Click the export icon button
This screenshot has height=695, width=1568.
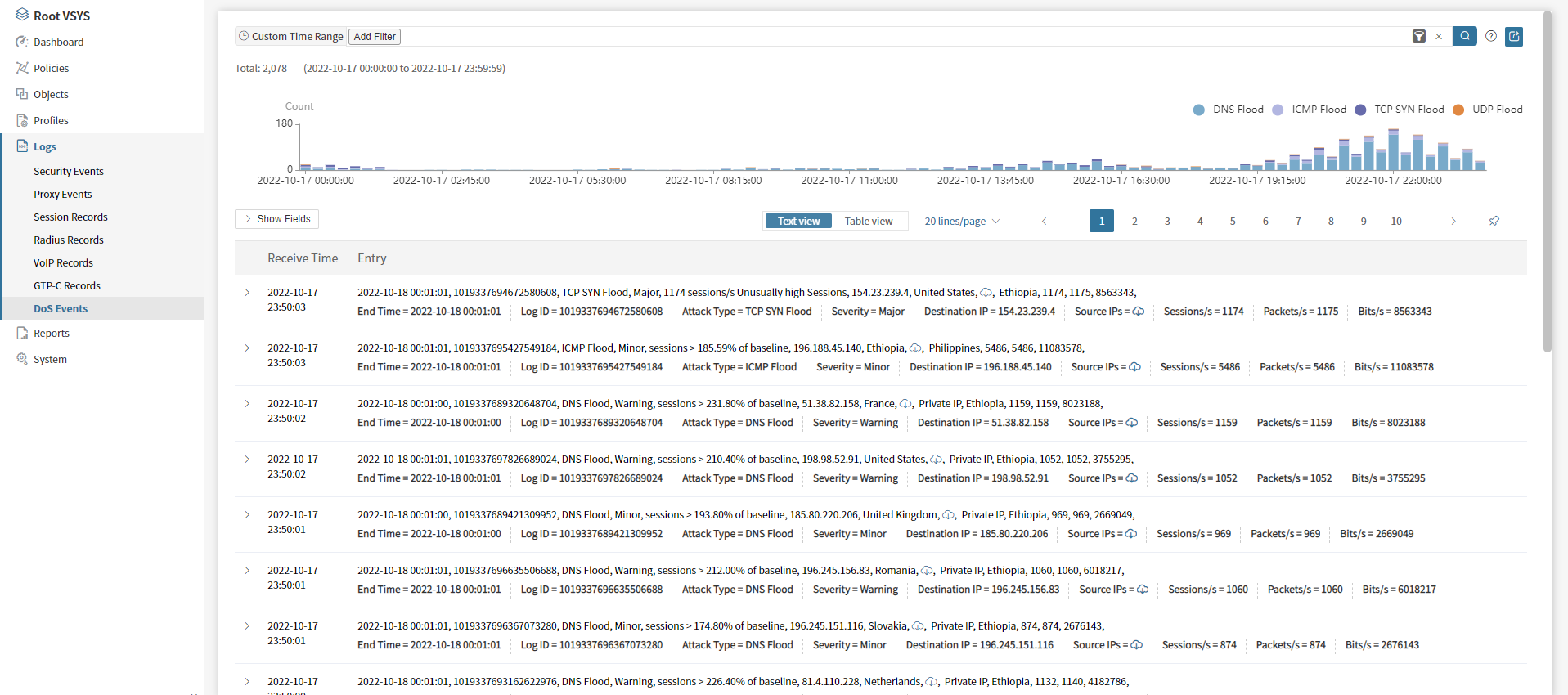tap(1514, 36)
